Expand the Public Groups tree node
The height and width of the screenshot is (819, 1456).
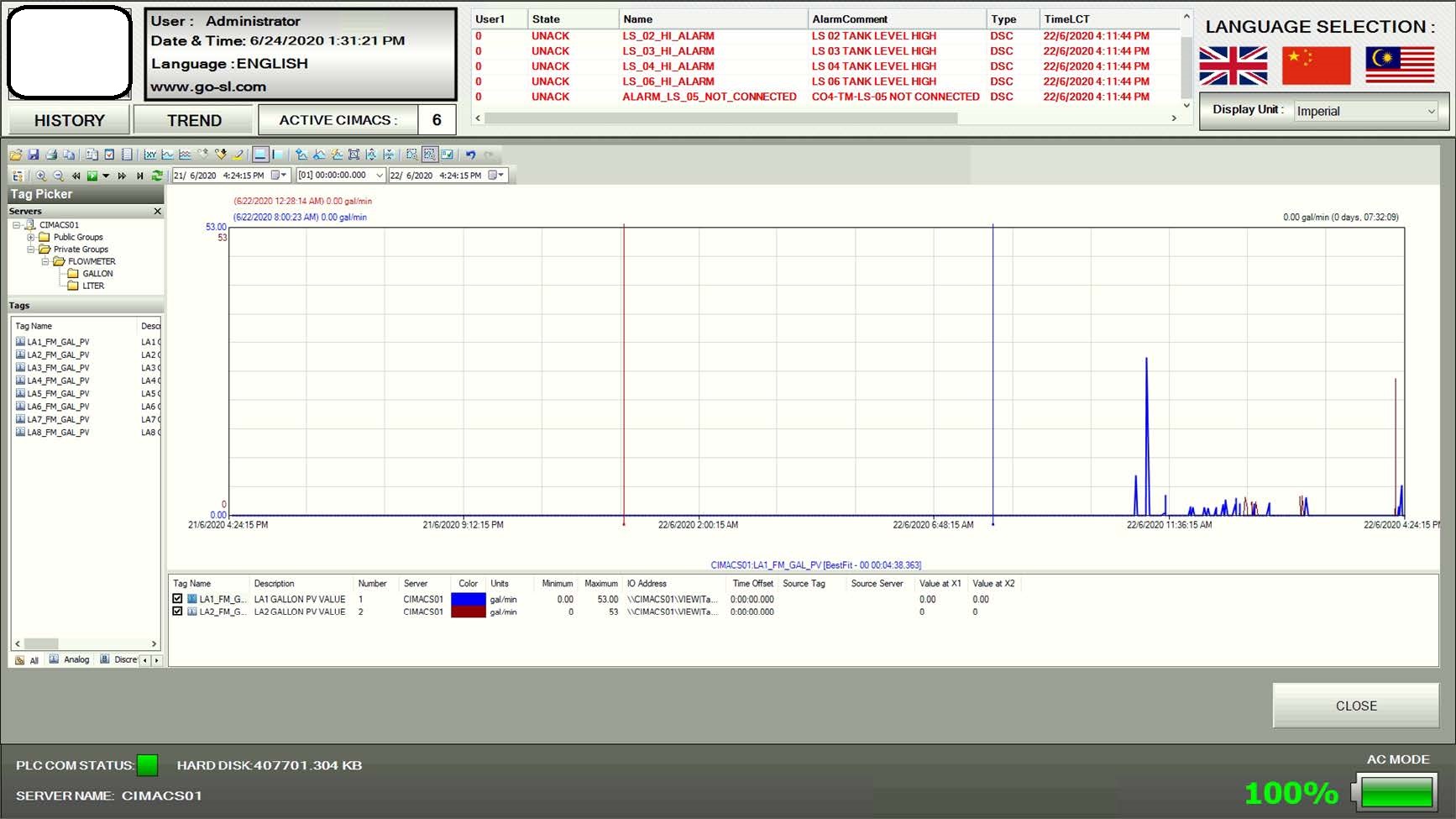[x=31, y=237]
